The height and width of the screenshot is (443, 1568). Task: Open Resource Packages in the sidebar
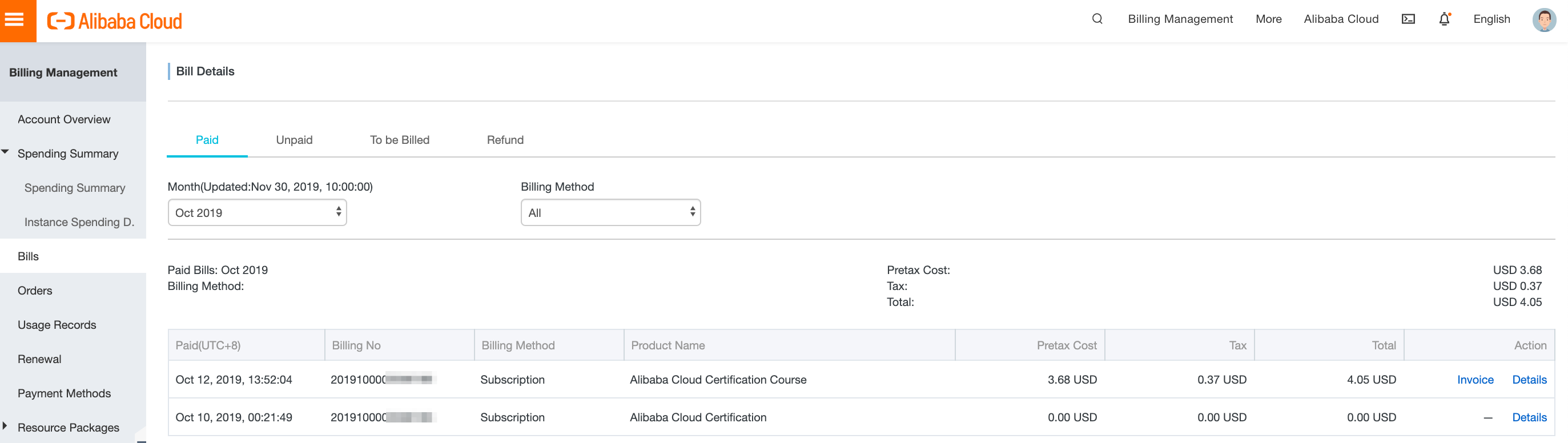[68, 428]
